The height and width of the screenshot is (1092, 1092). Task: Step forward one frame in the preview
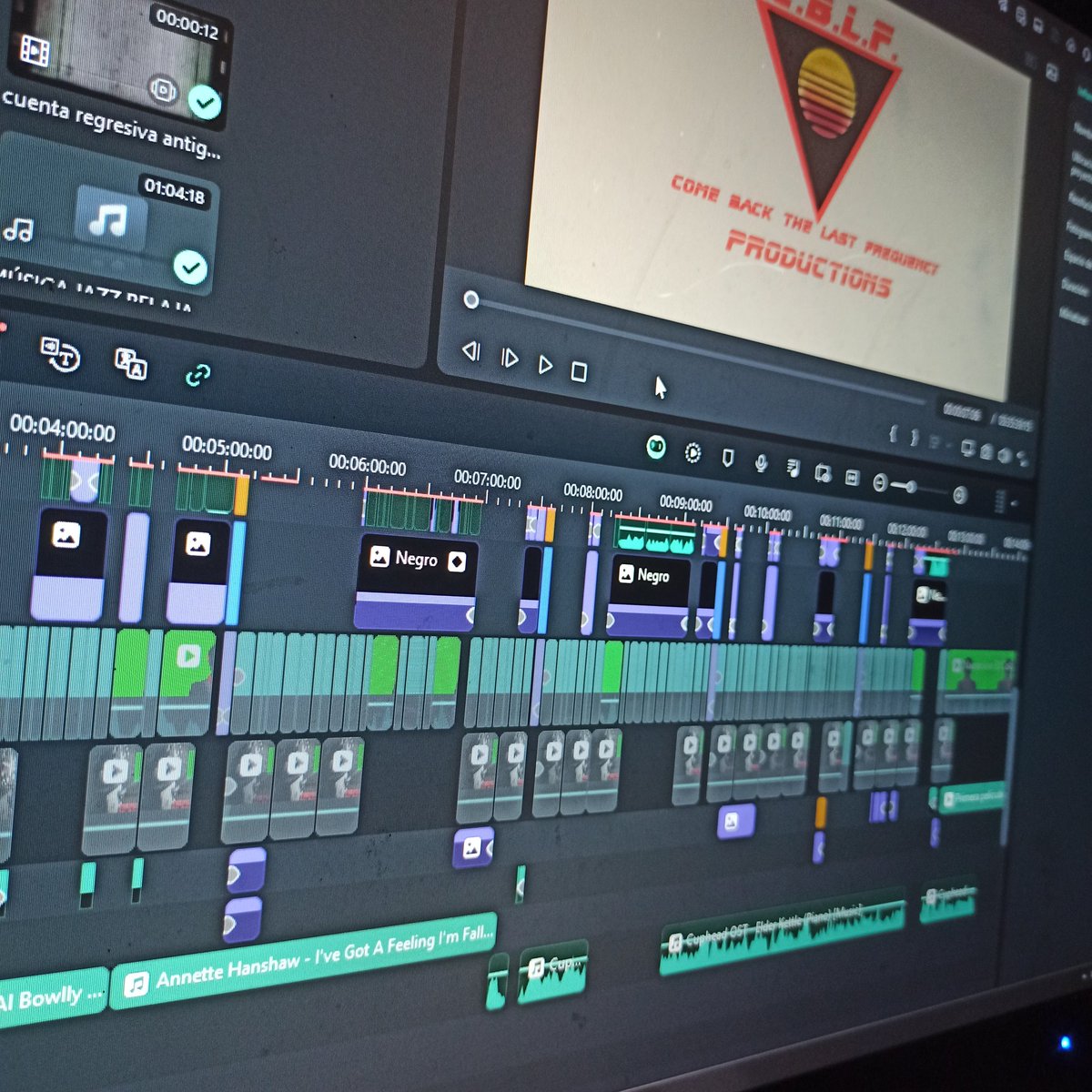[x=510, y=358]
